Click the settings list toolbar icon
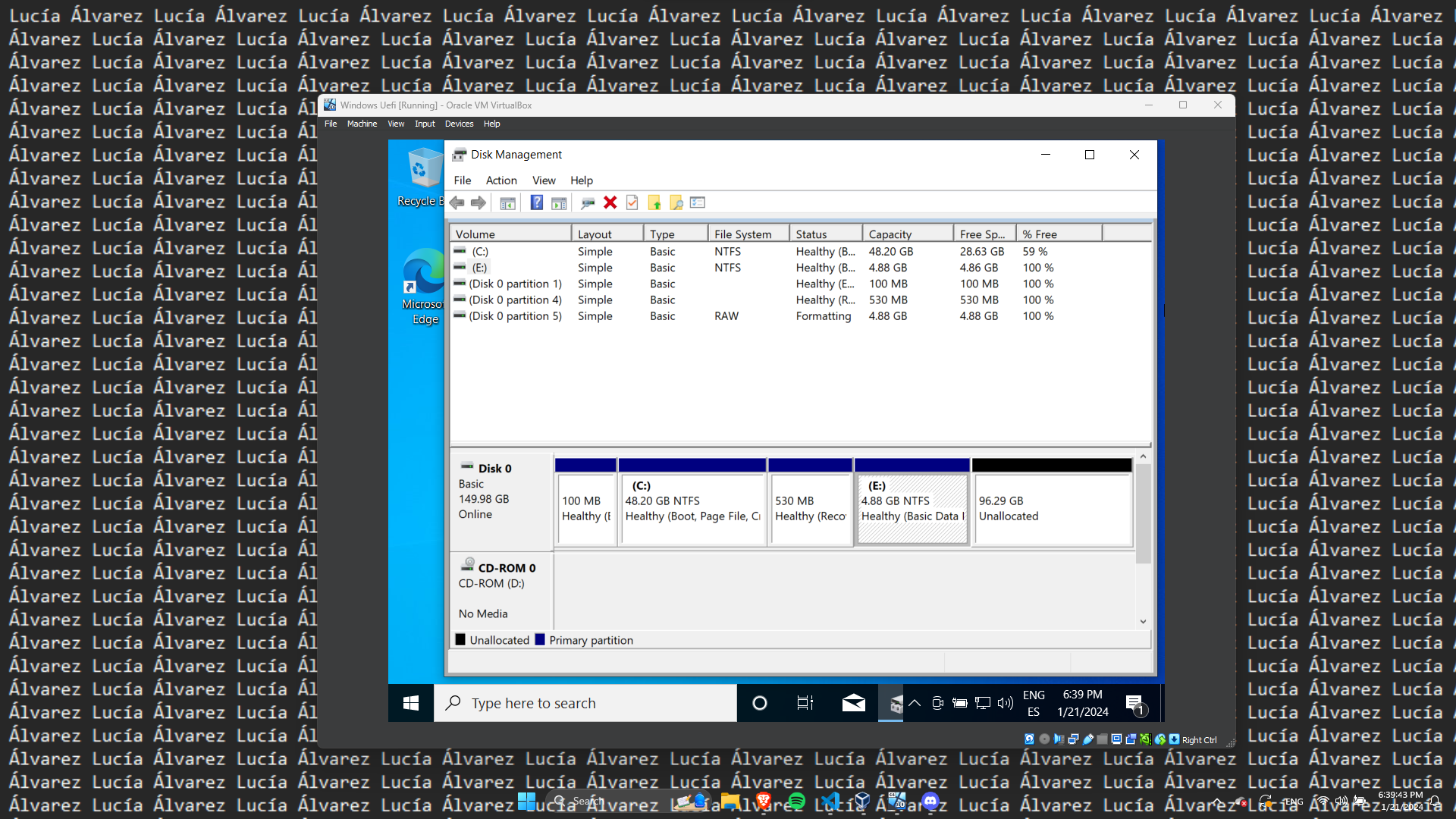The image size is (1456, 819). pyautogui.click(x=698, y=202)
